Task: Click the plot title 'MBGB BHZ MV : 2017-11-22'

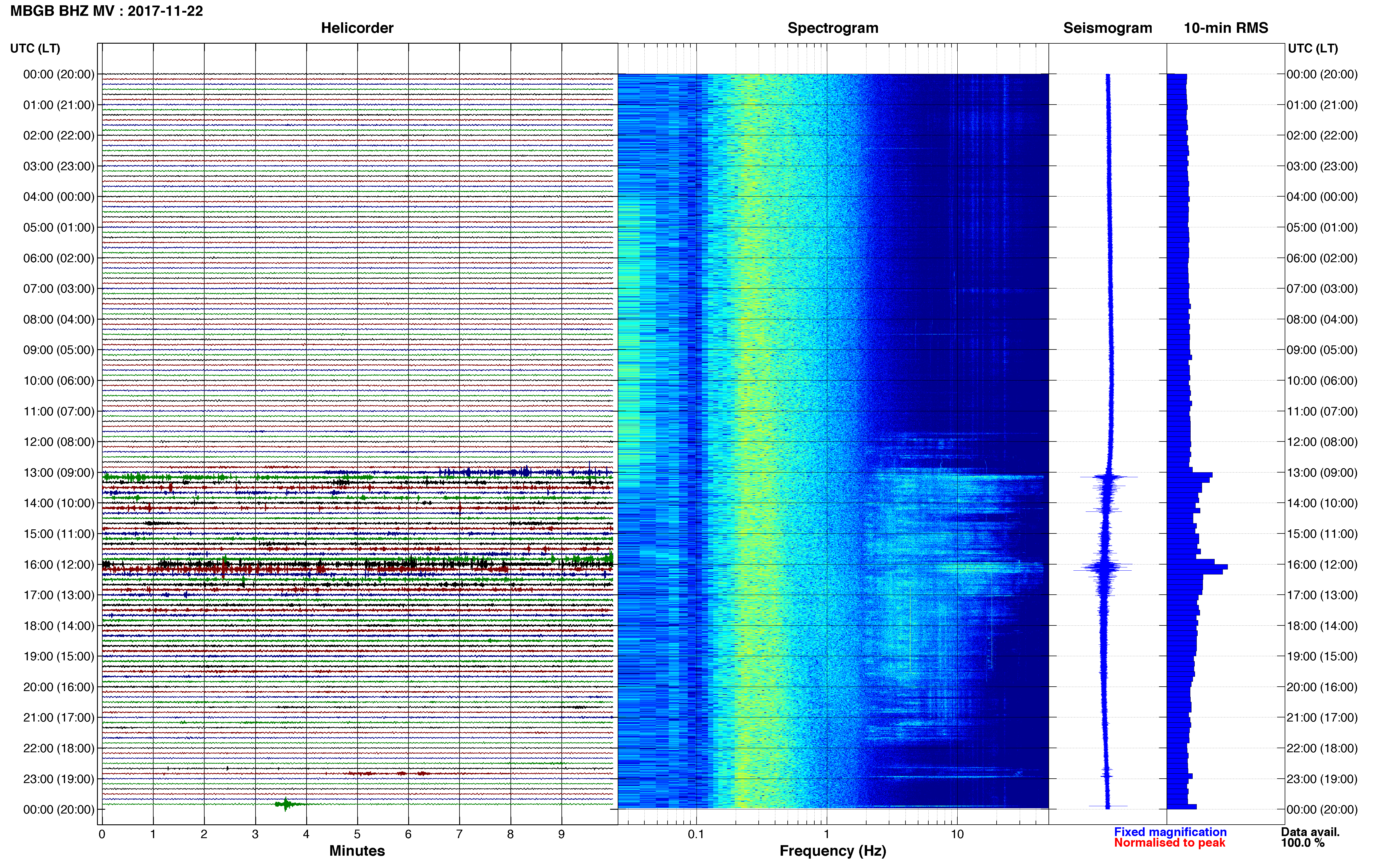Action: tap(106, 11)
